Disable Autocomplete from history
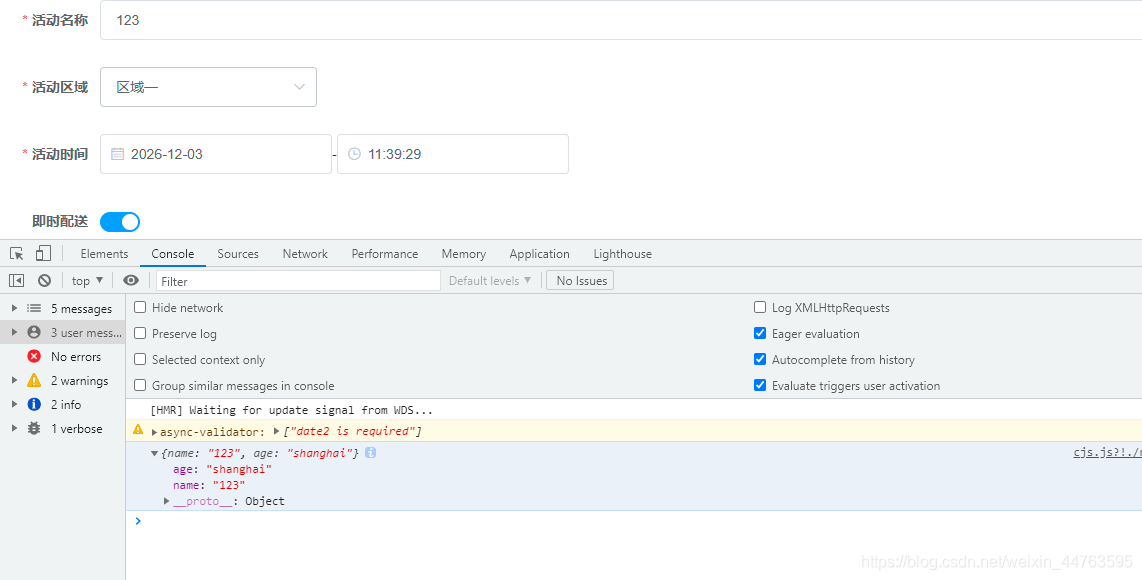Image resolution: width=1142 pixels, height=580 pixels. pyautogui.click(x=760, y=359)
